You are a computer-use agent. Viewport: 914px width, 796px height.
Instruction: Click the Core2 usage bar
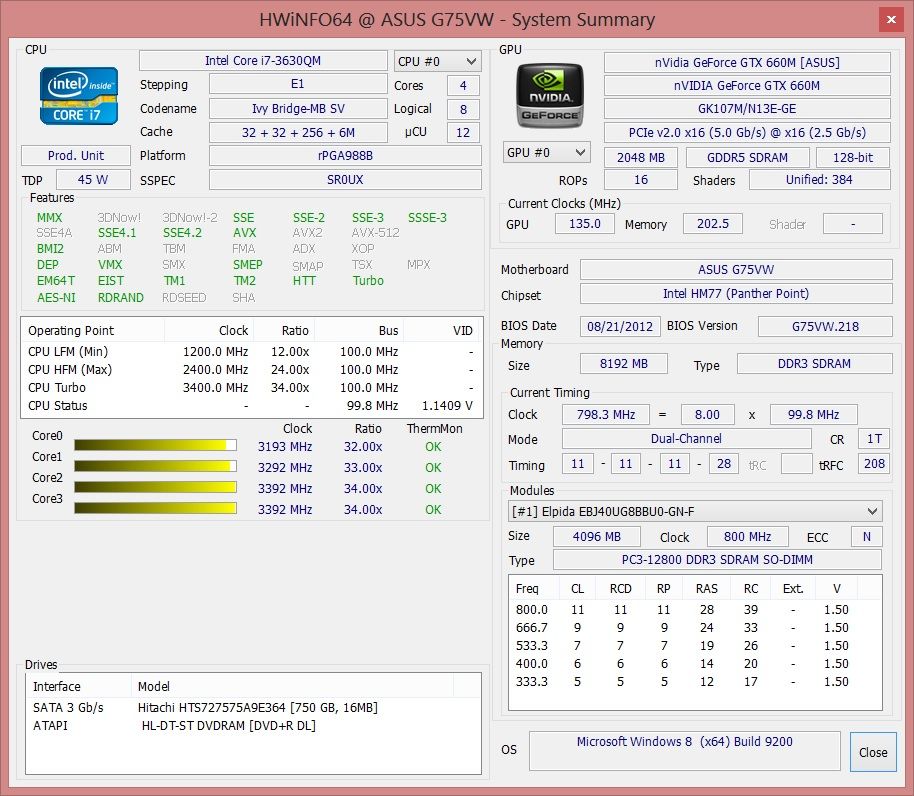pos(155,487)
